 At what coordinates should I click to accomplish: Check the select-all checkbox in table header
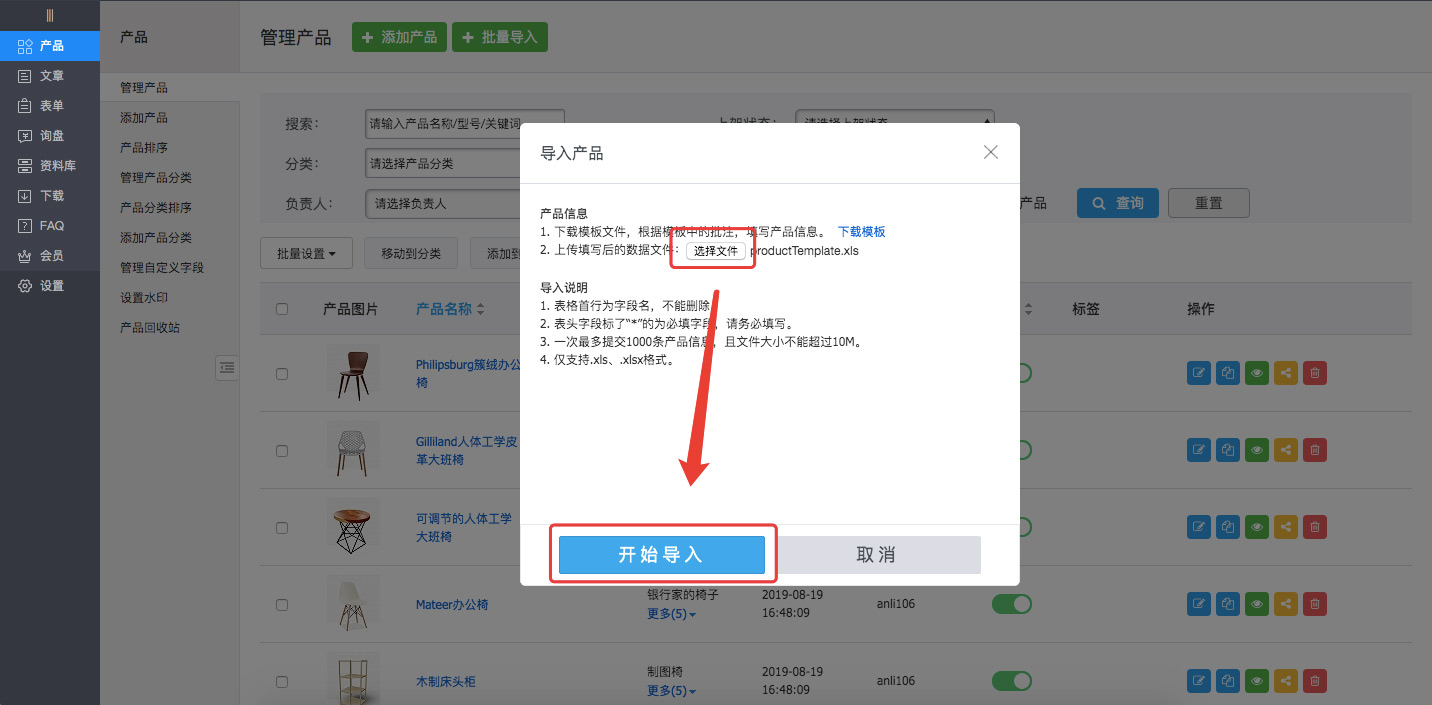(282, 309)
